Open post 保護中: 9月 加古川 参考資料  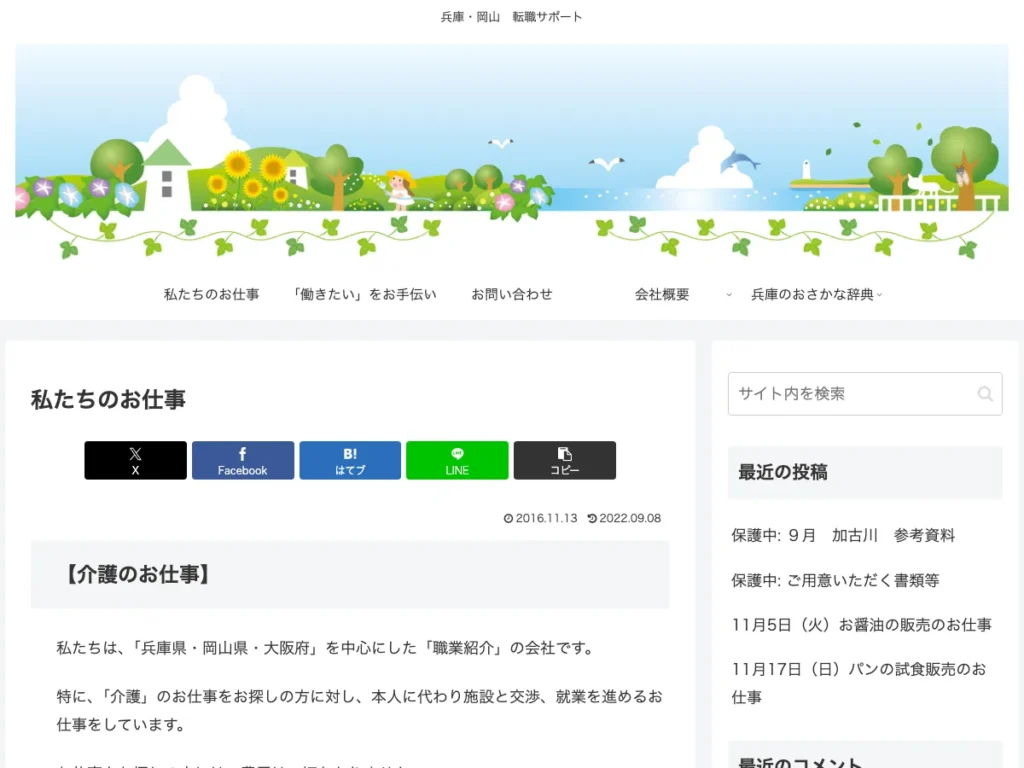point(843,536)
